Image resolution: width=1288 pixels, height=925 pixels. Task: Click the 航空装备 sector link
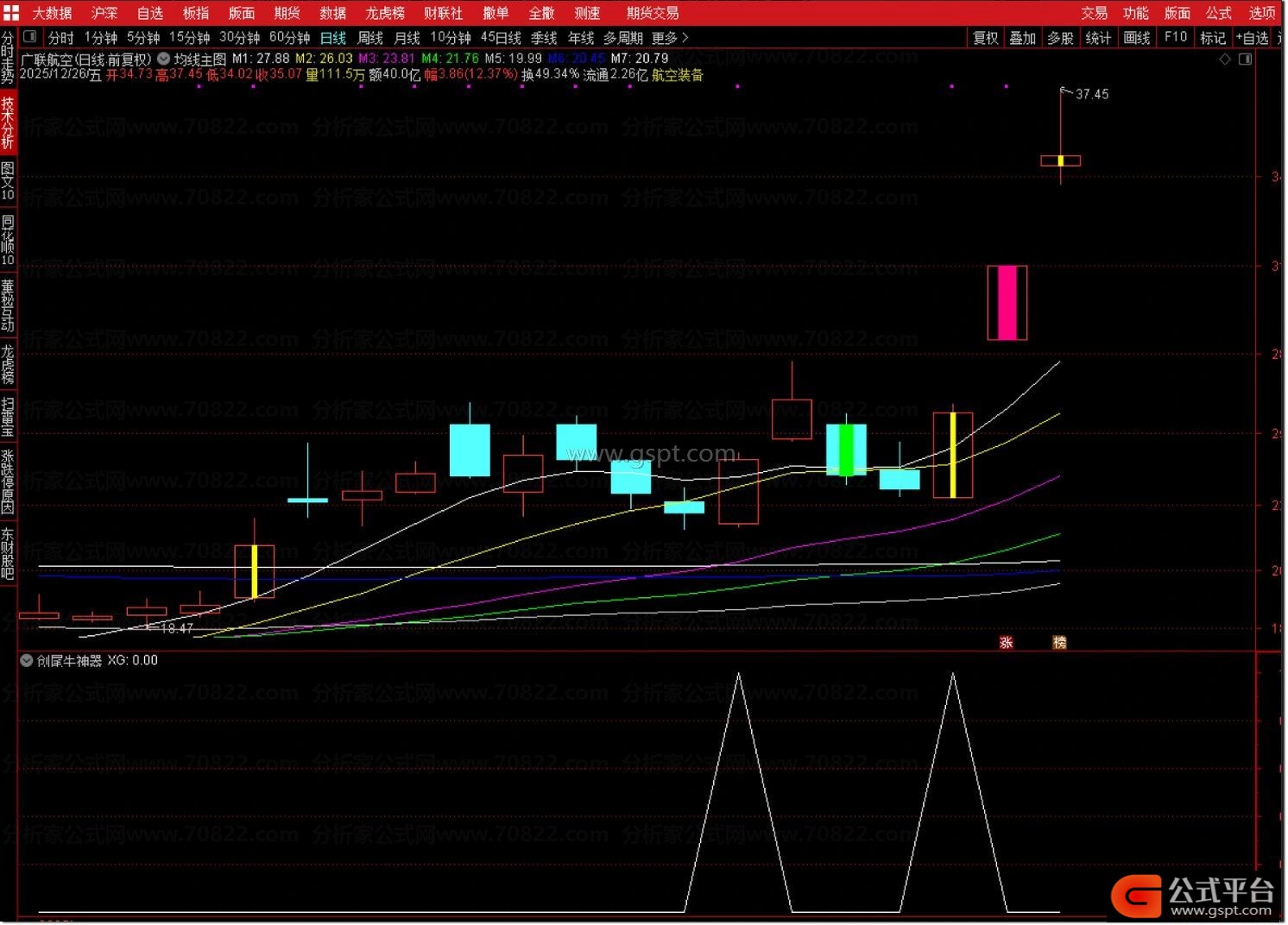pyautogui.click(x=677, y=75)
